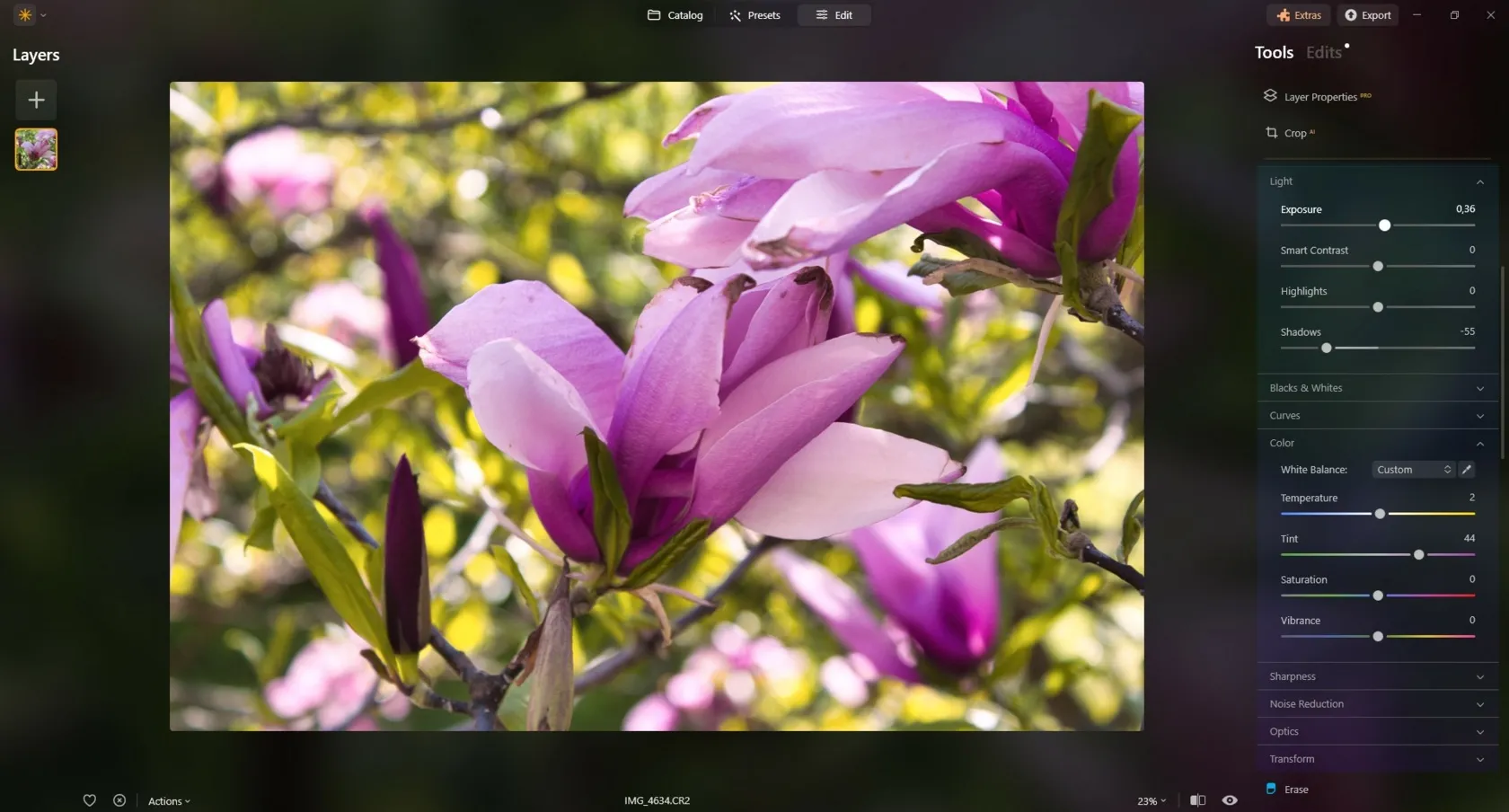
Task: Collapse the Light section
Action: [1479, 182]
